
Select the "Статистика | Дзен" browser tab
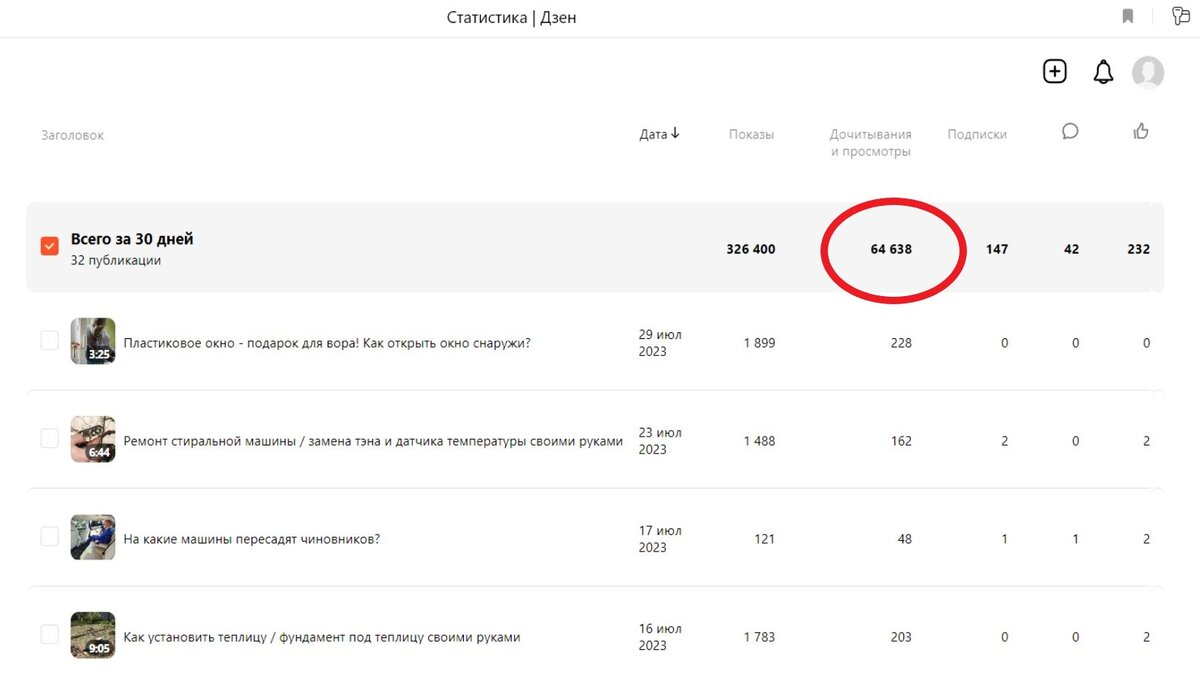pos(512,17)
